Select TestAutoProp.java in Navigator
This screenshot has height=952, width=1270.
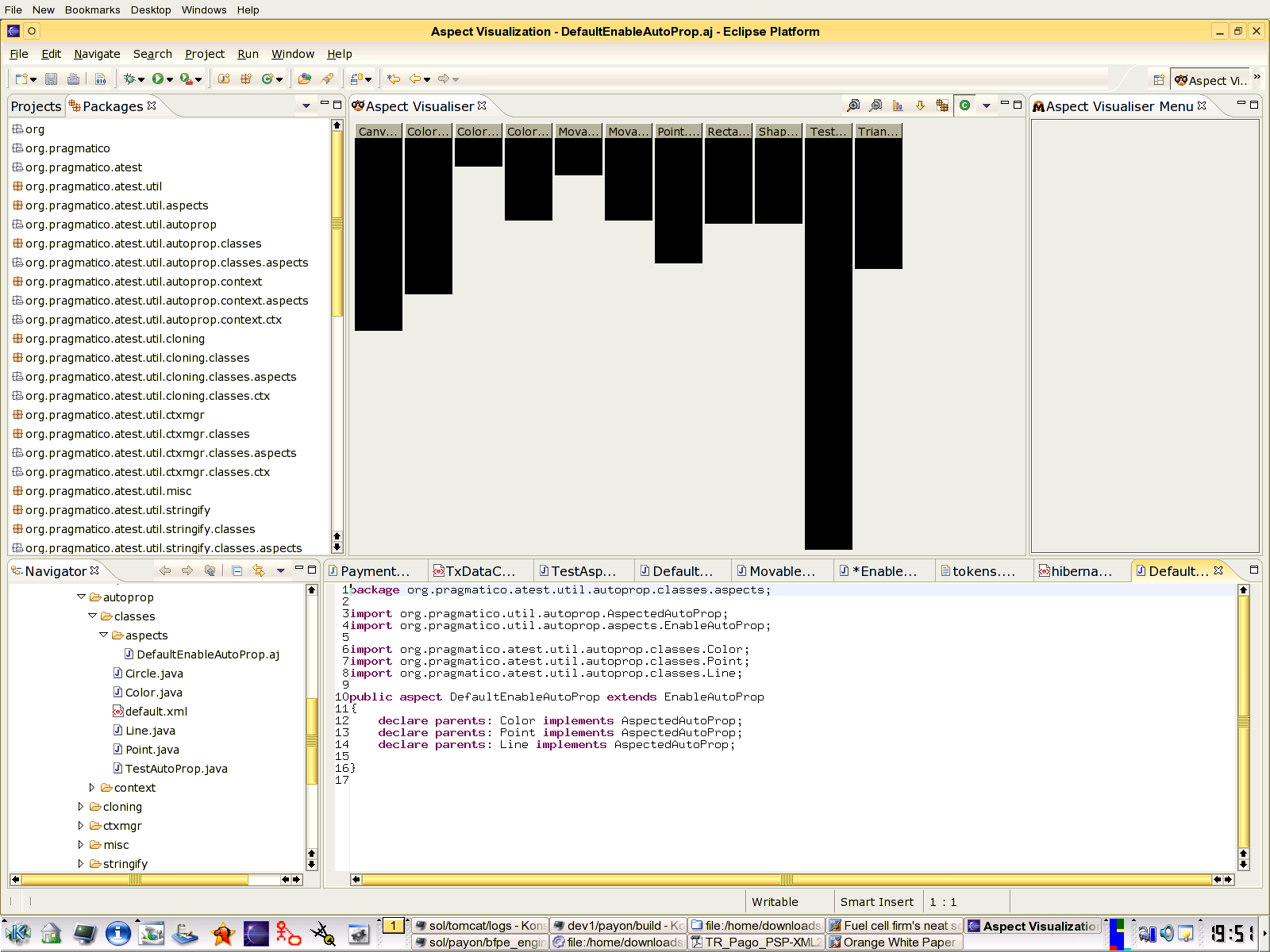176,769
